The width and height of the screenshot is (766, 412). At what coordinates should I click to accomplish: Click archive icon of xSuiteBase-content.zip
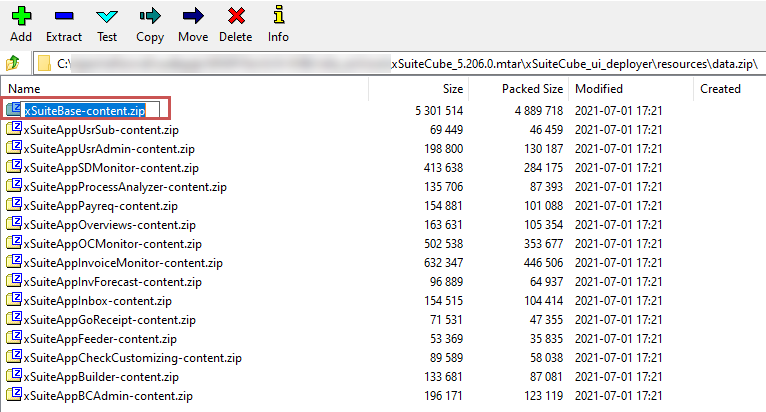[x=14, y=109]
